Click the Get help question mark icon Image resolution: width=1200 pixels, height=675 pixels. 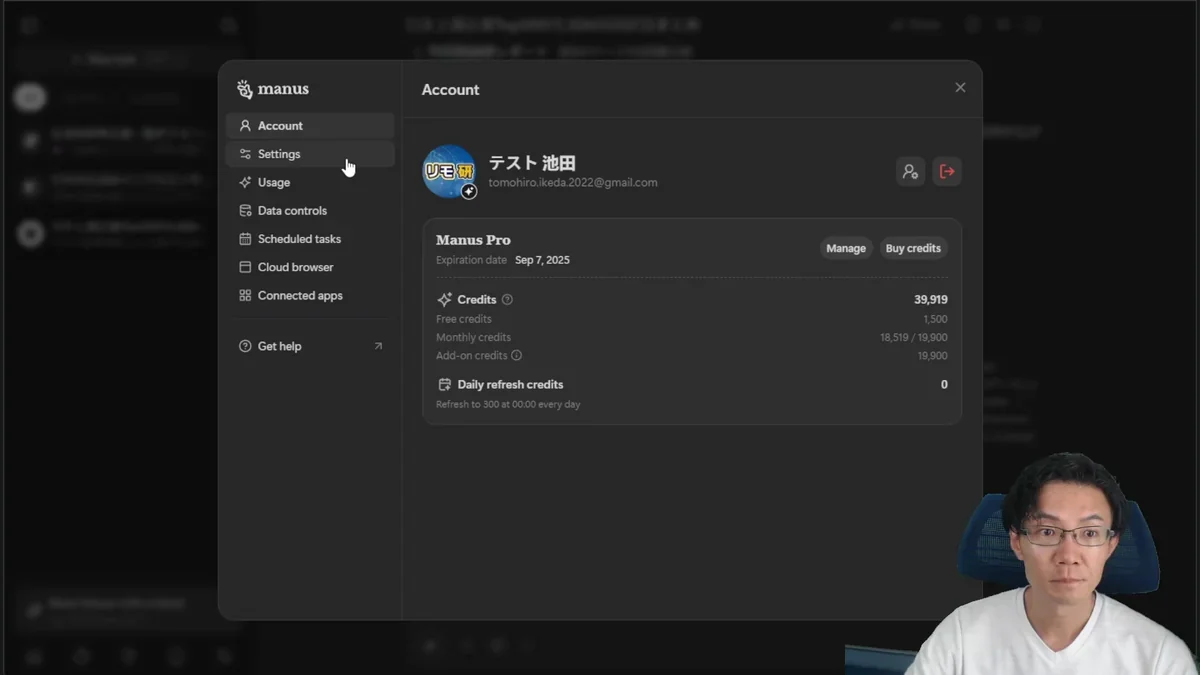pos(245,346)
